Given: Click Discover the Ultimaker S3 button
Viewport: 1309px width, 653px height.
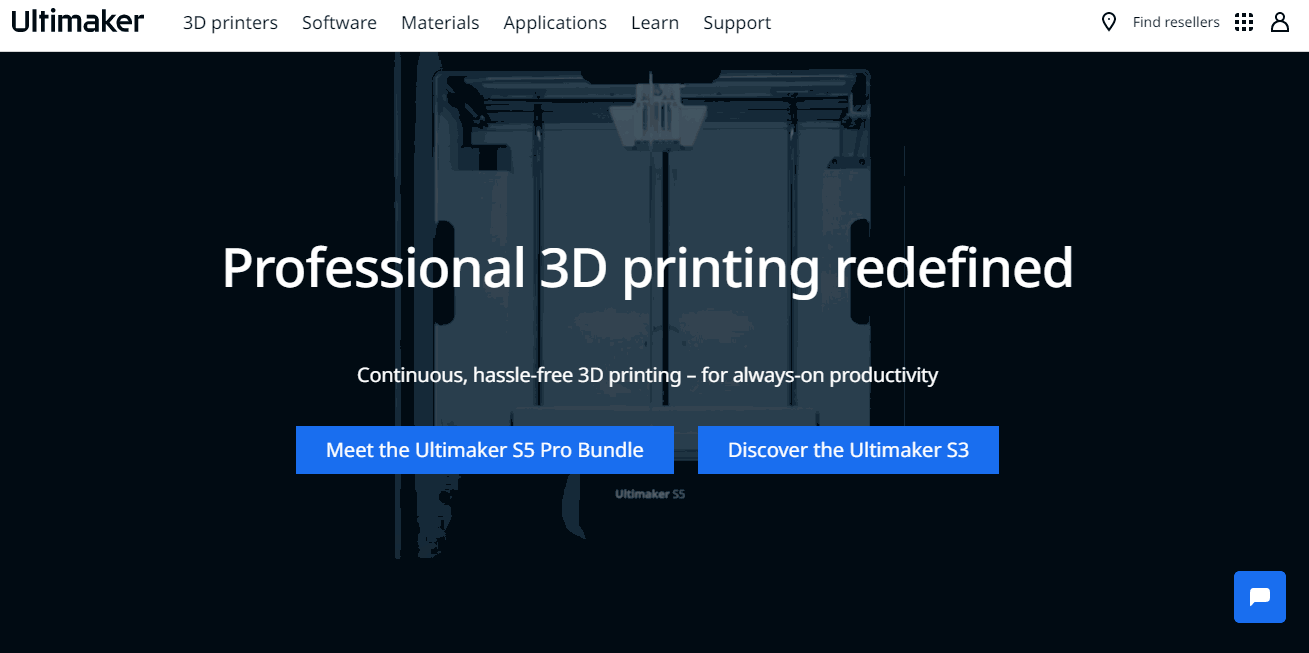Looking at the screenshot, I should coord(848,450).
